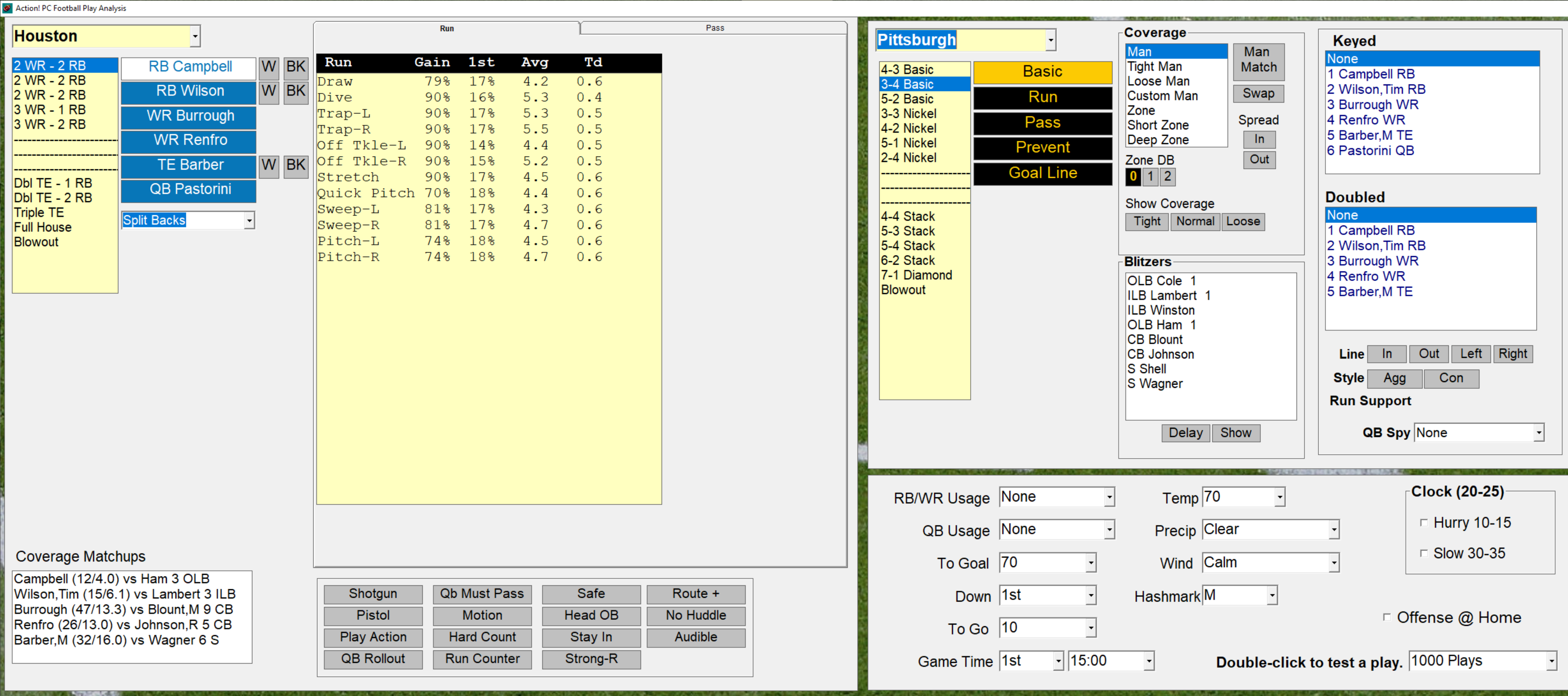Open QB Usage dropdown
1568x696 pixels.
[1109, 530]
